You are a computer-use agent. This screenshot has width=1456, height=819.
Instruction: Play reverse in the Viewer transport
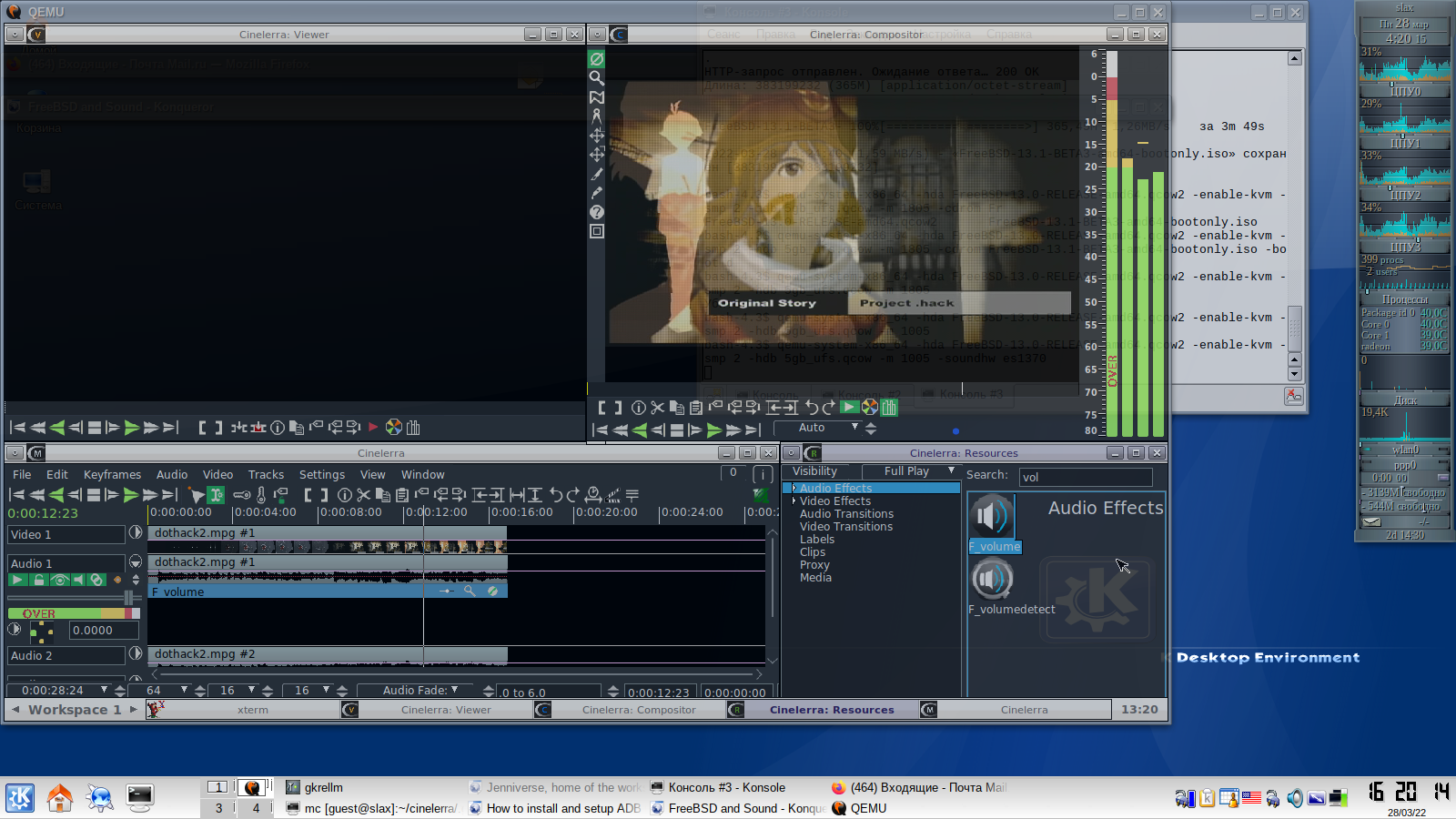coord(56,428)
